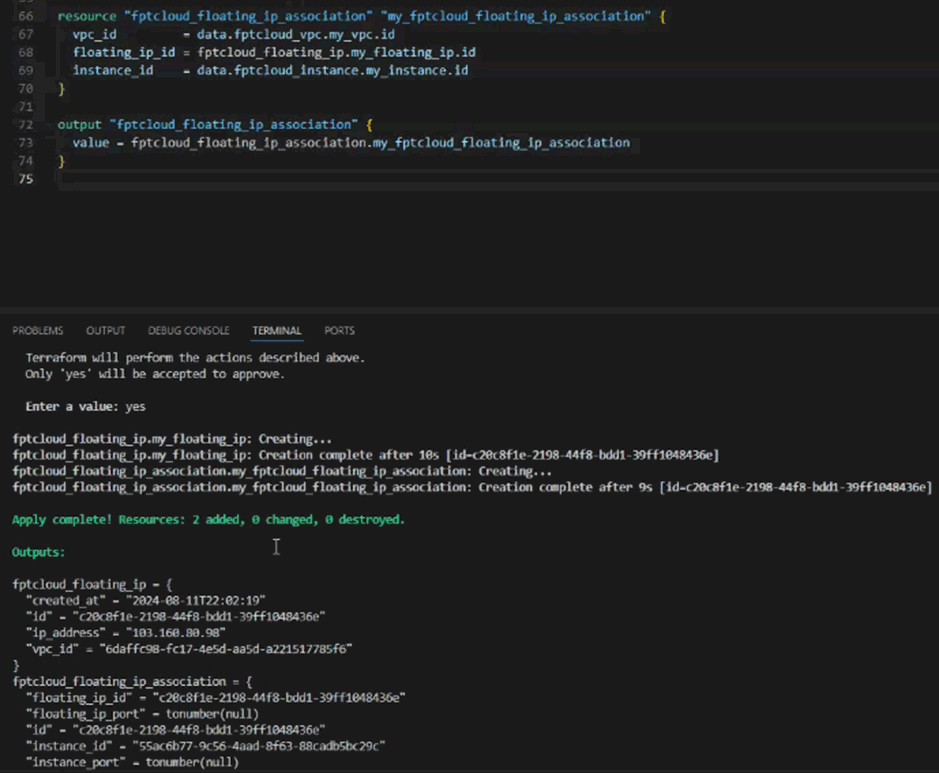This screenshot has height=773, width=939.
Task: Click the closing brace on line 74
Action: pyautogui.click(x=61, y=160)
